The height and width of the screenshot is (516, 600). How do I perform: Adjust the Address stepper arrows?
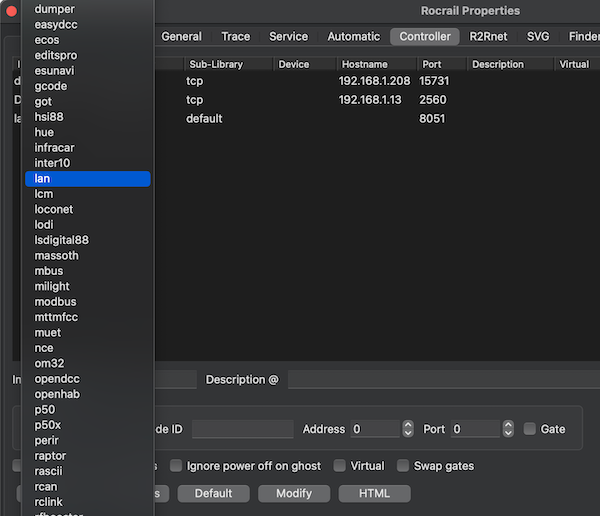[408, 429]
